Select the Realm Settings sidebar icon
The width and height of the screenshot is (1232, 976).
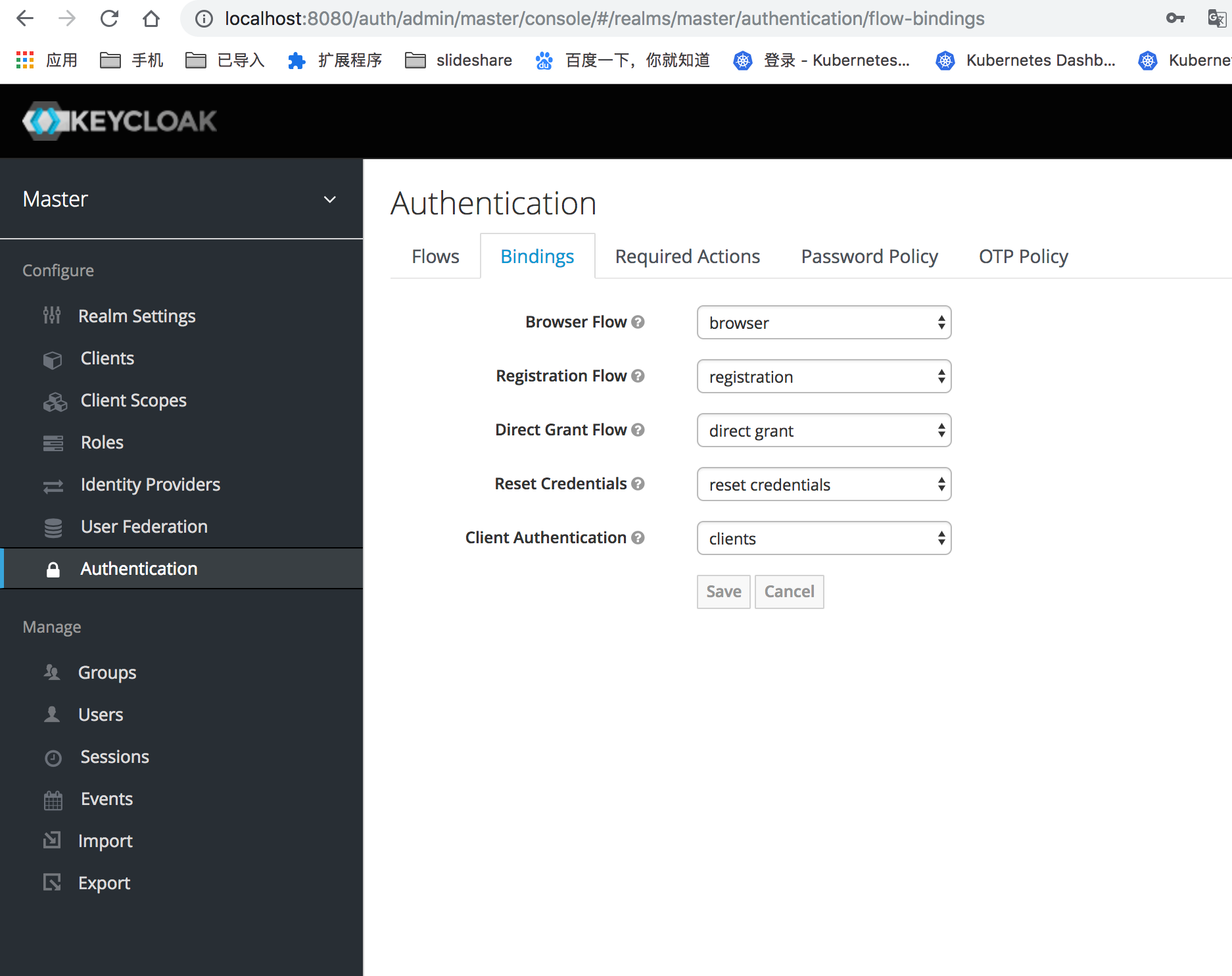click(52, 316)
